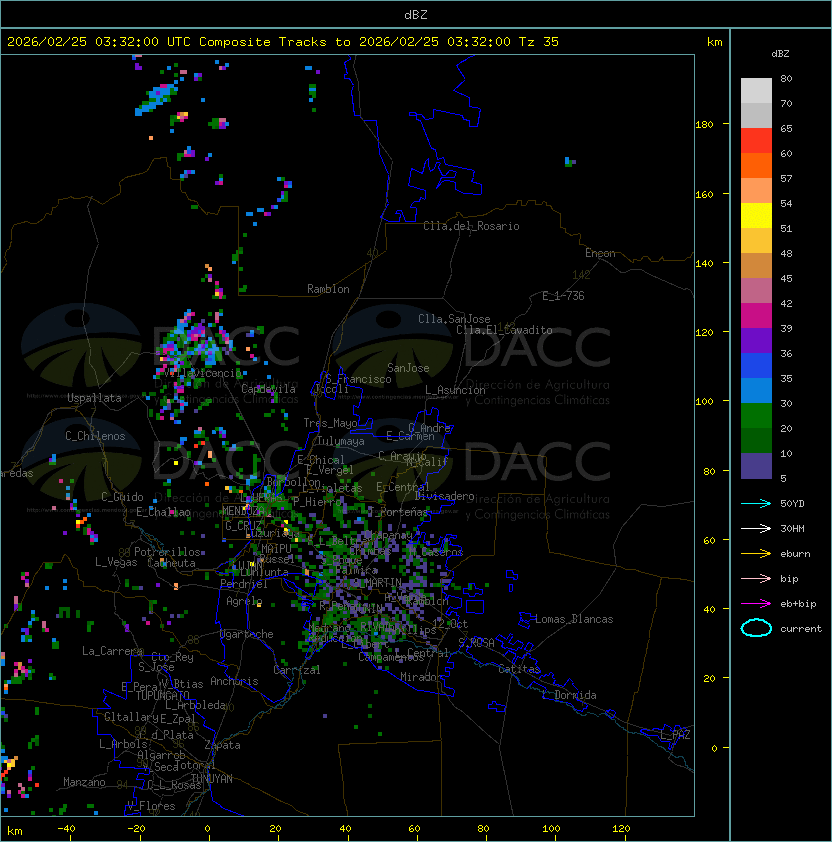832x842 pixels.
Task: Click the 'Agrelo' map label
Action: pos(244,601)
